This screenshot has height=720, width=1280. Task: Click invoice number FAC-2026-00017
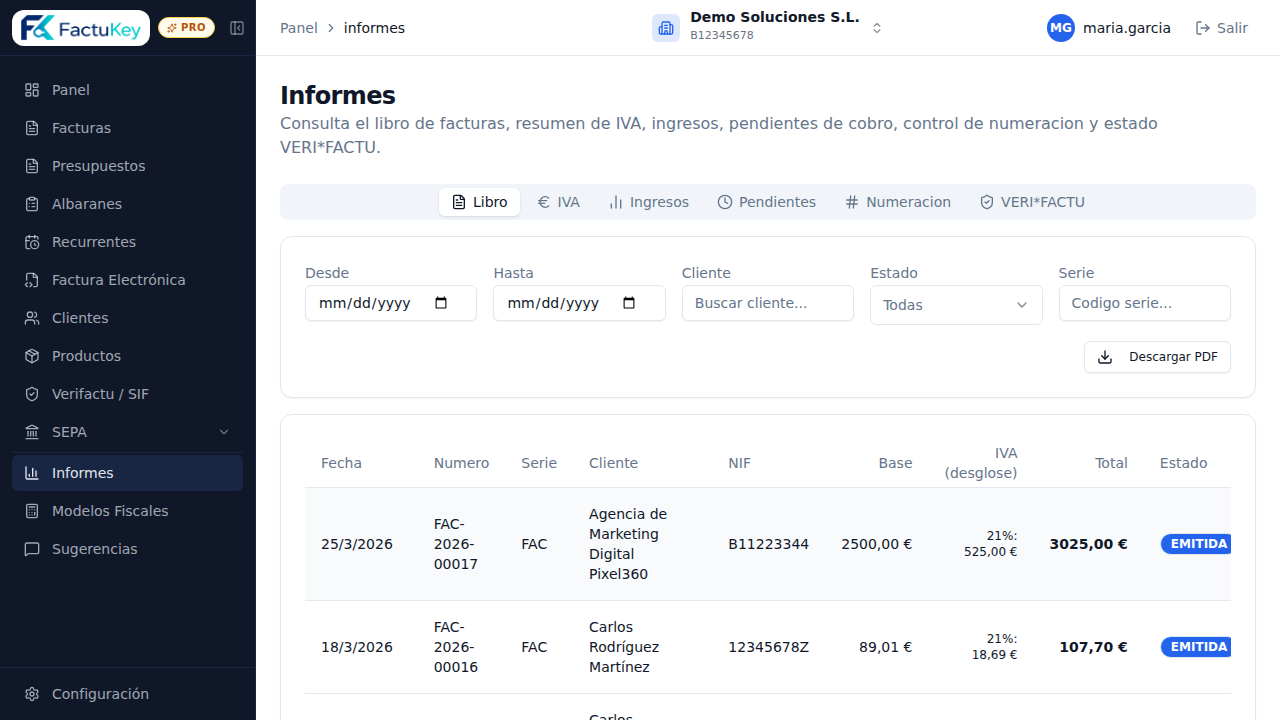click(x=456, y=544)
